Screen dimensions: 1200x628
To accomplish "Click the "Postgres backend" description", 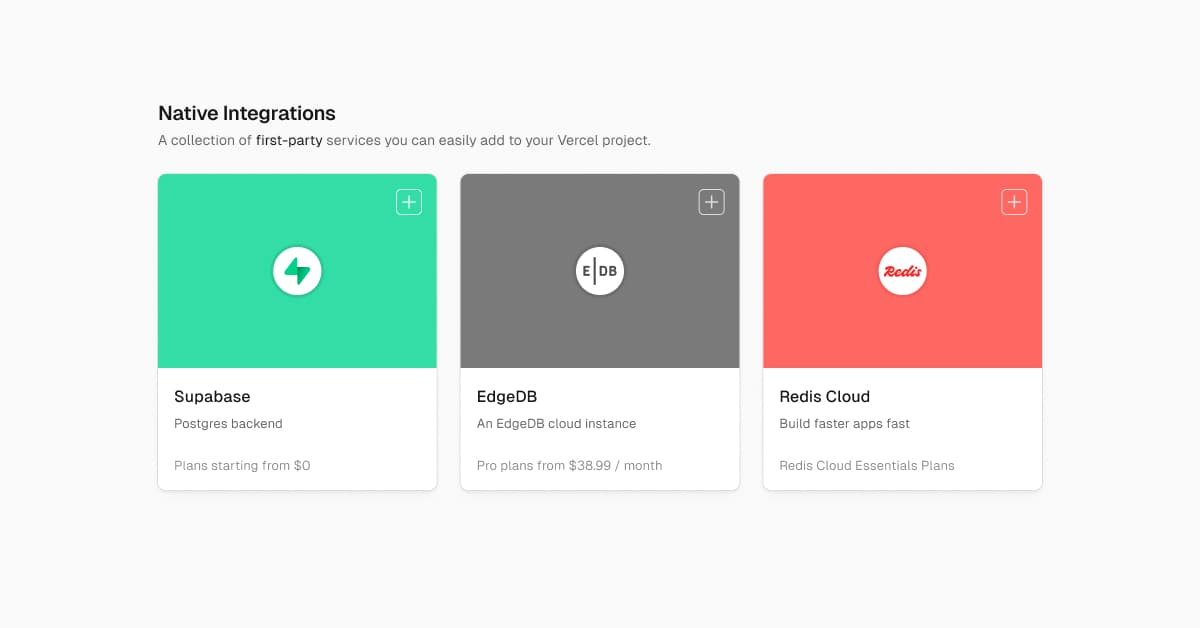I will click(x=228, y=424).
